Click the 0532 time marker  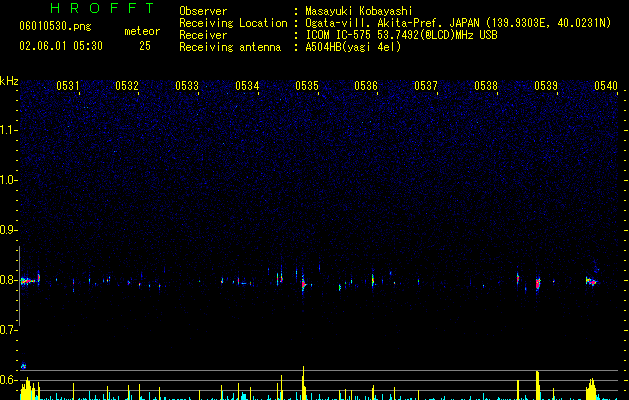click(127, 86)
